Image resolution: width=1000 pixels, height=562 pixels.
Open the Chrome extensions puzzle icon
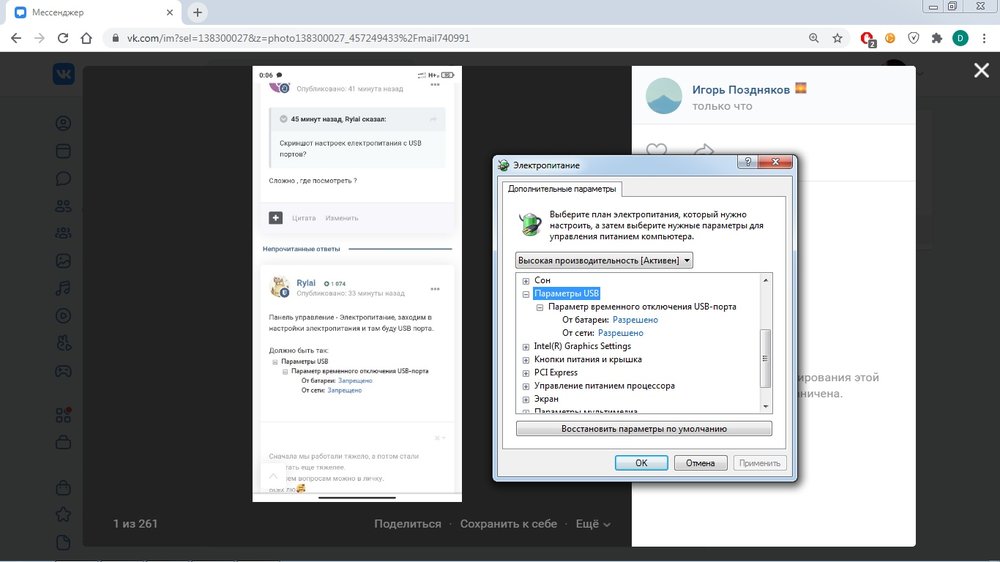[x=936, y=38]
